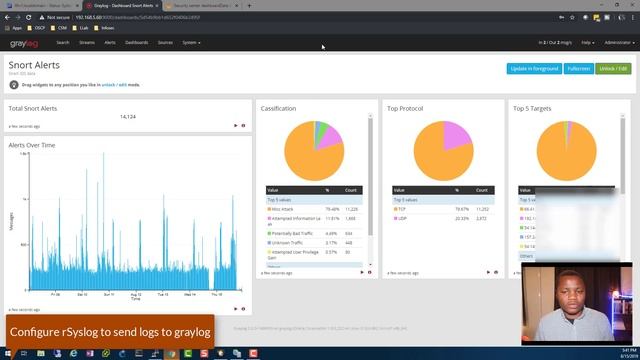Click the Unknown Traffic row
640x360 pixels.
(x=314, y=243)
